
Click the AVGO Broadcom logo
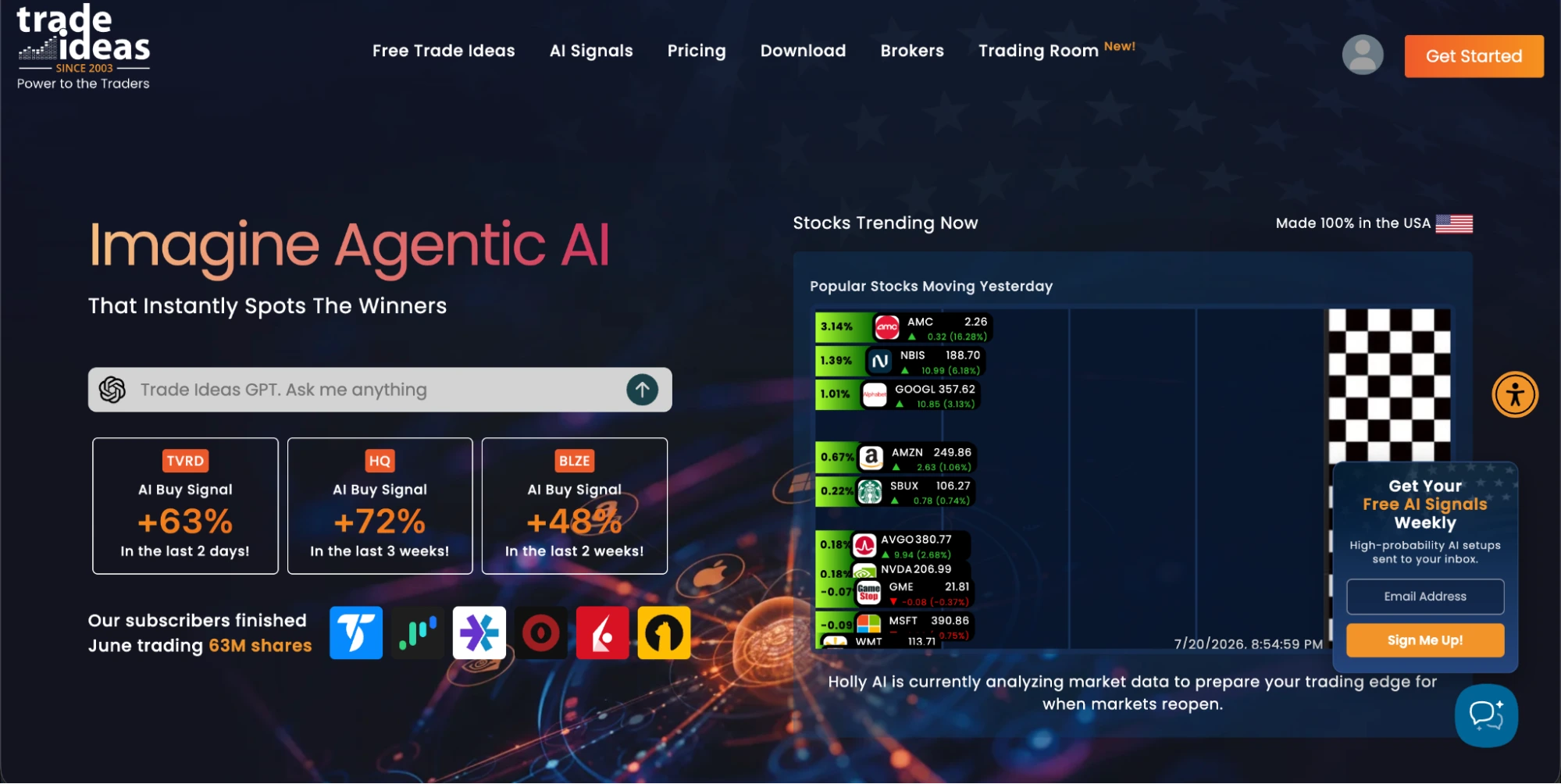tap(864, 546)
